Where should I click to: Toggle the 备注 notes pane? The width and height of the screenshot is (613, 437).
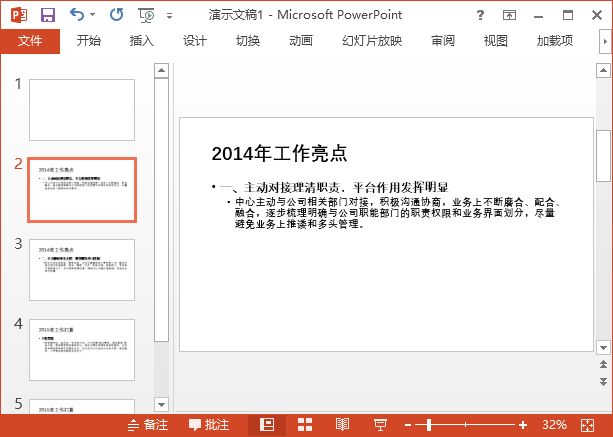coord(148,425)
